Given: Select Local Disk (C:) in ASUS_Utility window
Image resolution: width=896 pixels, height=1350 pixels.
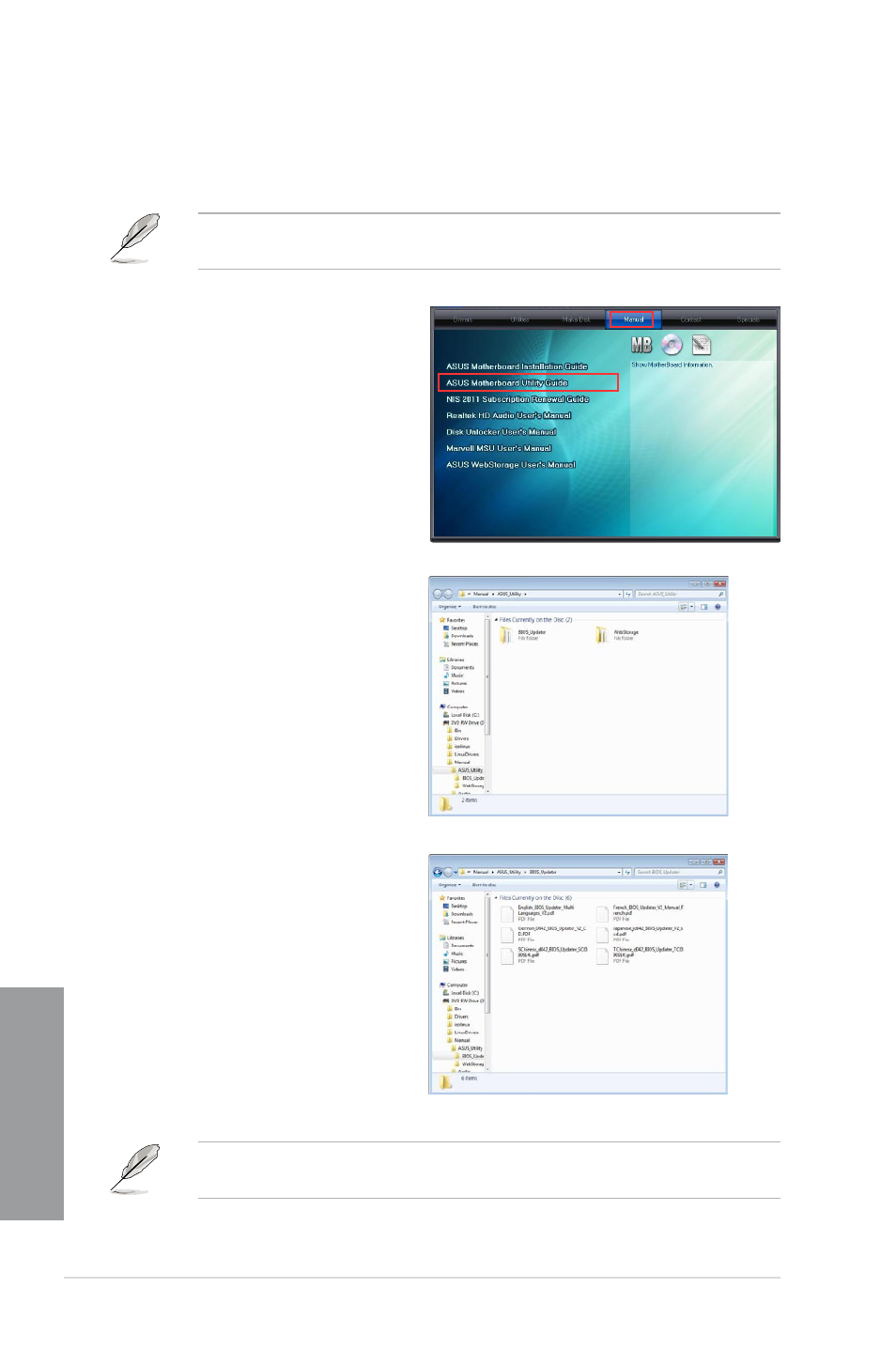Looking at the screenshot, I should (461, 715).
